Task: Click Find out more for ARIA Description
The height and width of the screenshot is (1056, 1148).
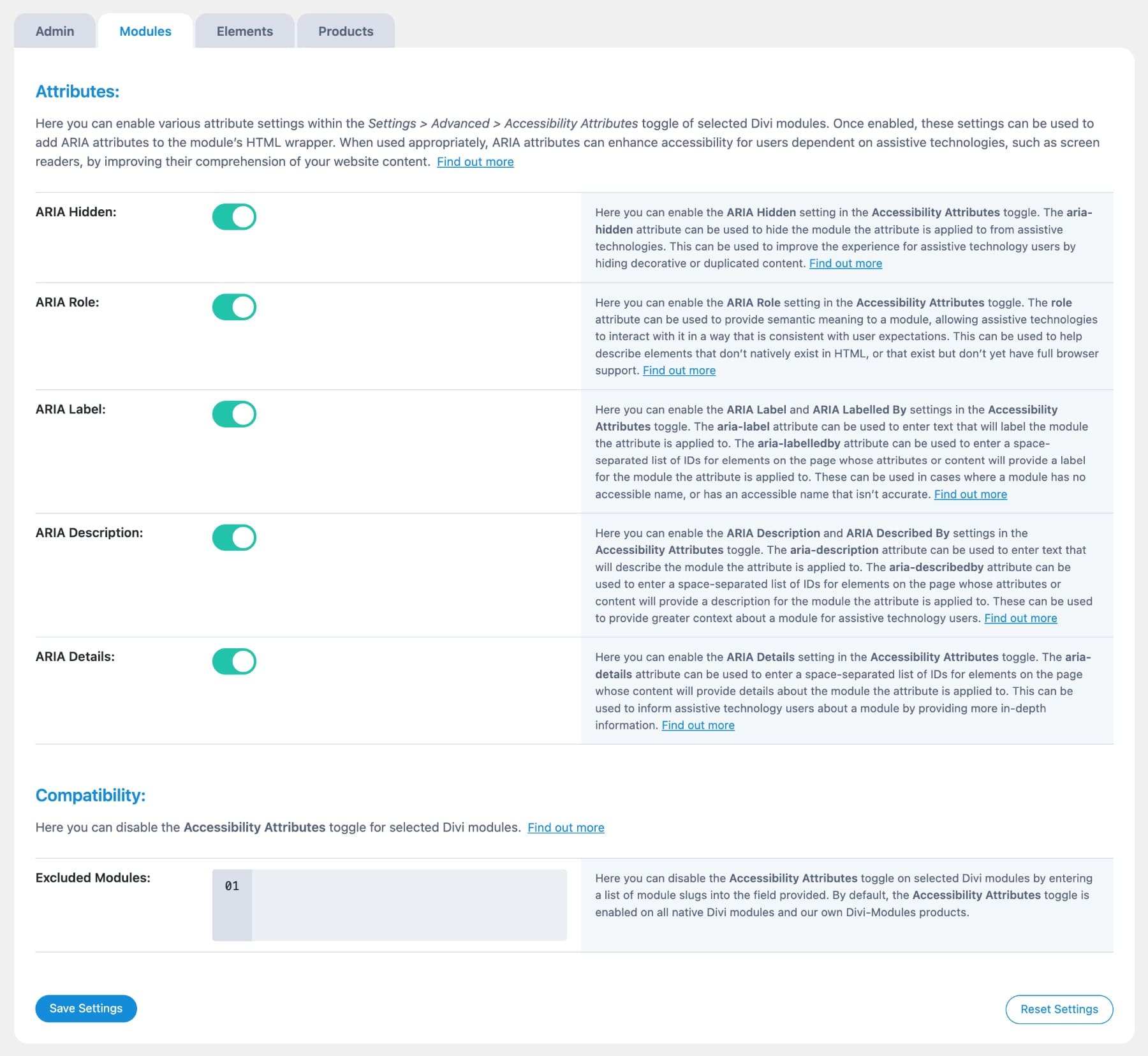Action: click(1020, 618)
